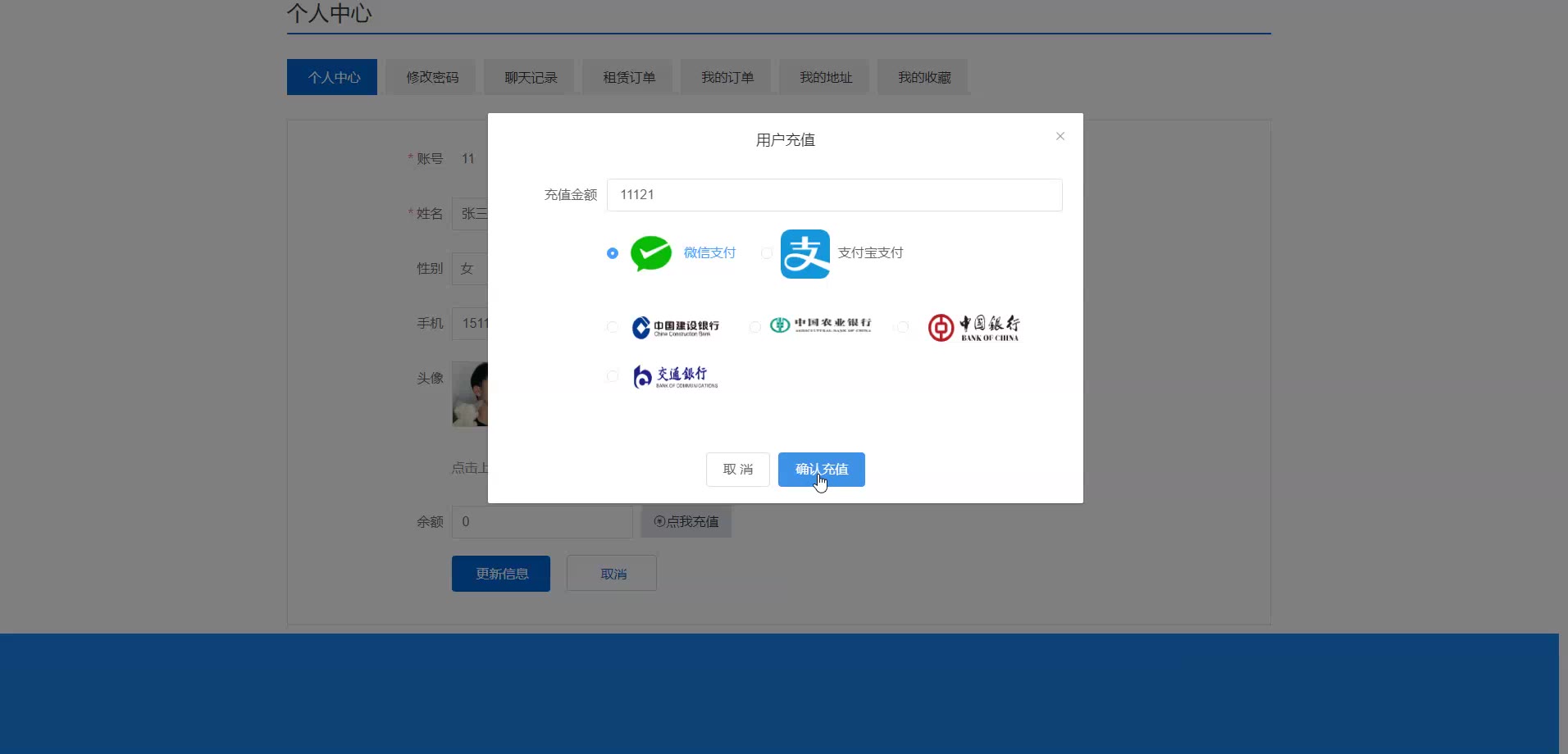Choose the 交通银行 radio option
Image resolution: width=1568 pixels, height=754 pixels.
[613, 376]
